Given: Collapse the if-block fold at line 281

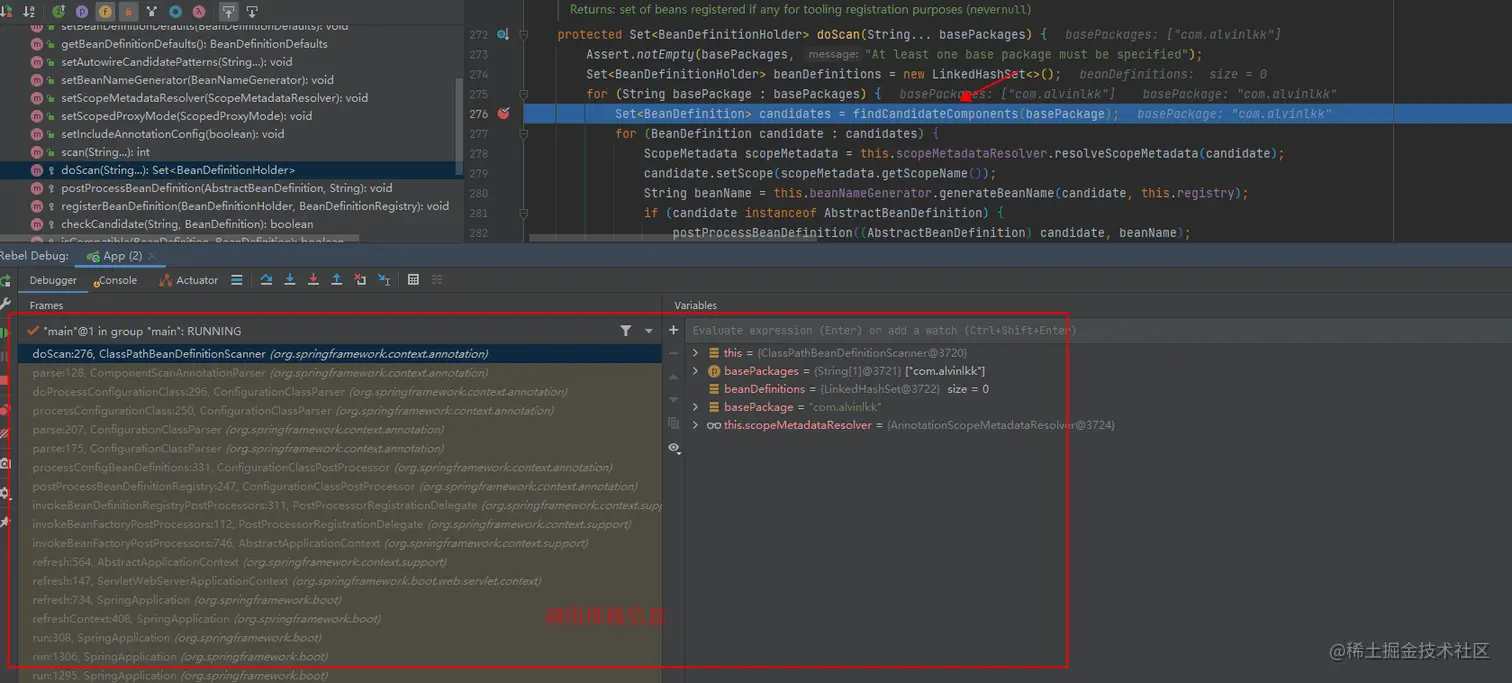Looking at the screenshot, I should (x=523, y=212).
